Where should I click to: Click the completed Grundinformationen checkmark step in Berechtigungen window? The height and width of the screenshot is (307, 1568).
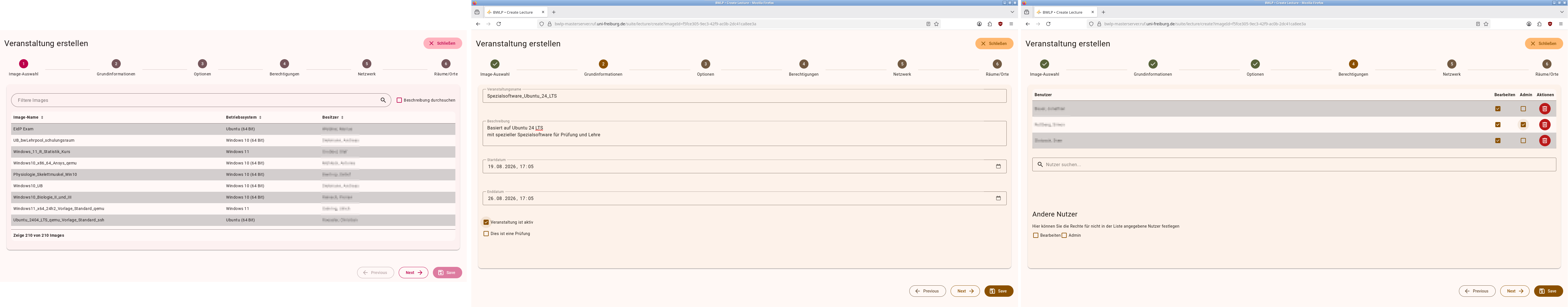click(1153, 64)
